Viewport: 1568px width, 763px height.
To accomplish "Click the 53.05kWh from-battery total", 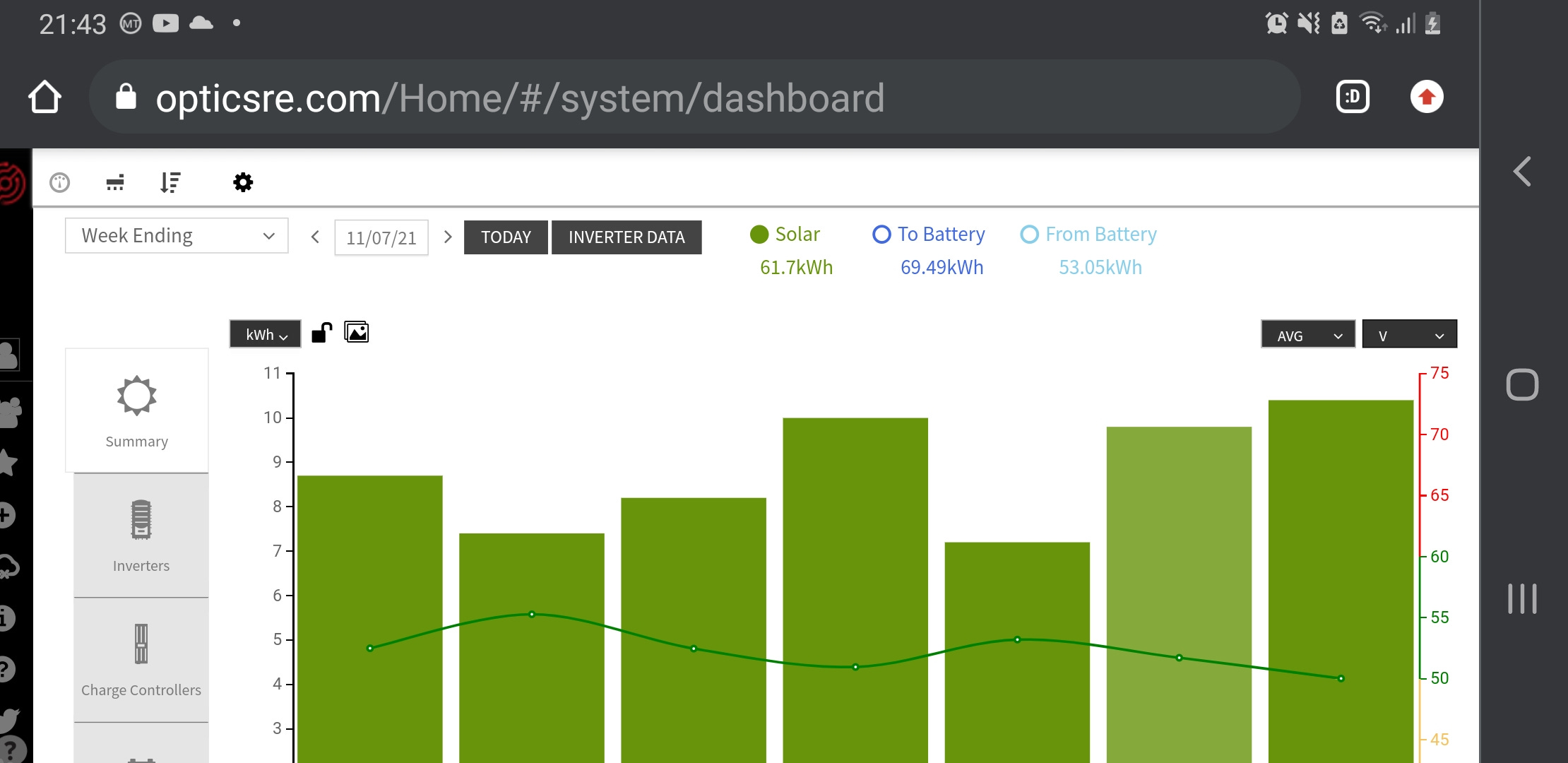I will [1100, 267].
